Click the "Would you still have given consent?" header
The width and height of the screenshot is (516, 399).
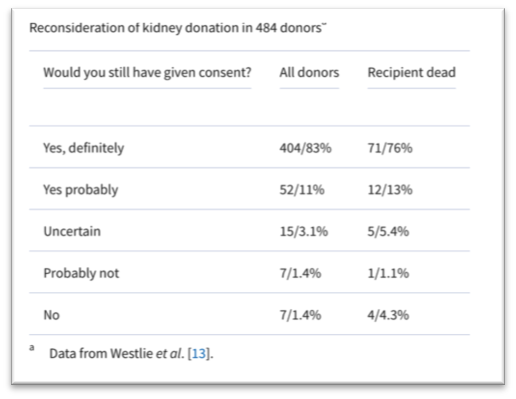click(147, 73)
